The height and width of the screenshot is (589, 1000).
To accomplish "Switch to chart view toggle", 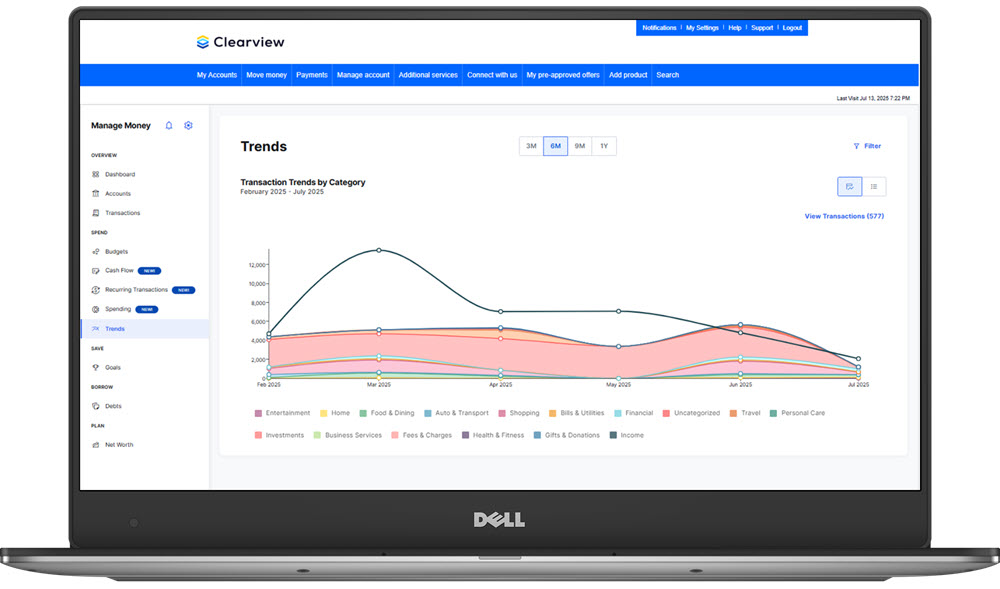I will point(849,186).
